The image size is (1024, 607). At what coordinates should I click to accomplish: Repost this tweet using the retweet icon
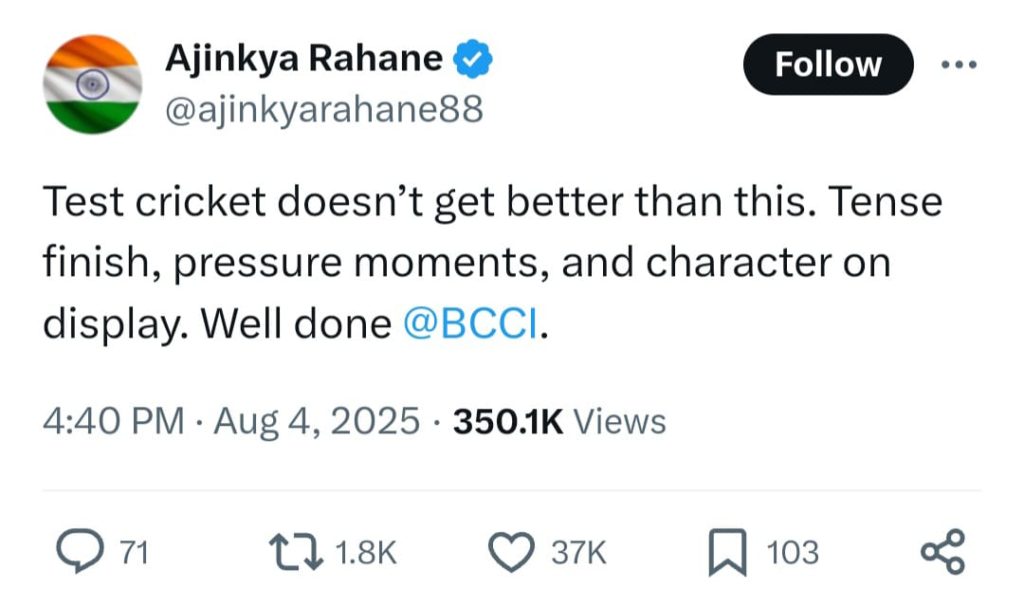(297, 552)
